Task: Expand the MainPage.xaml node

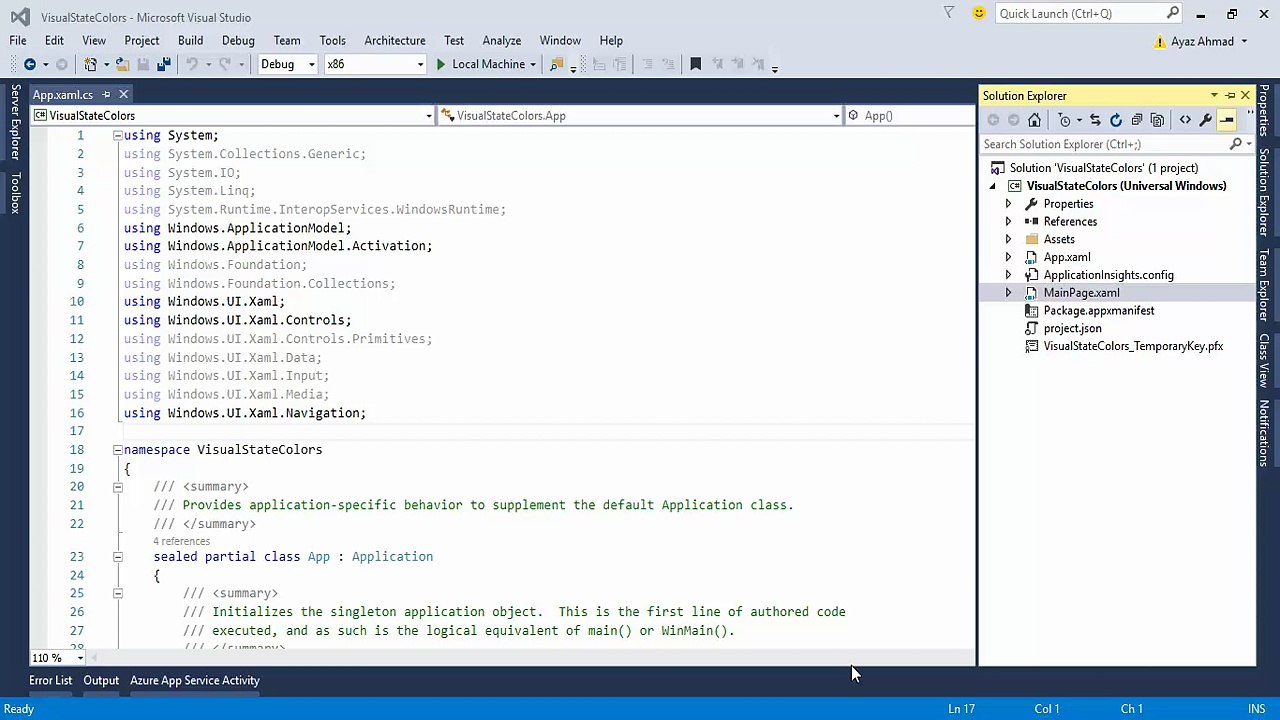Action: 1008,293
